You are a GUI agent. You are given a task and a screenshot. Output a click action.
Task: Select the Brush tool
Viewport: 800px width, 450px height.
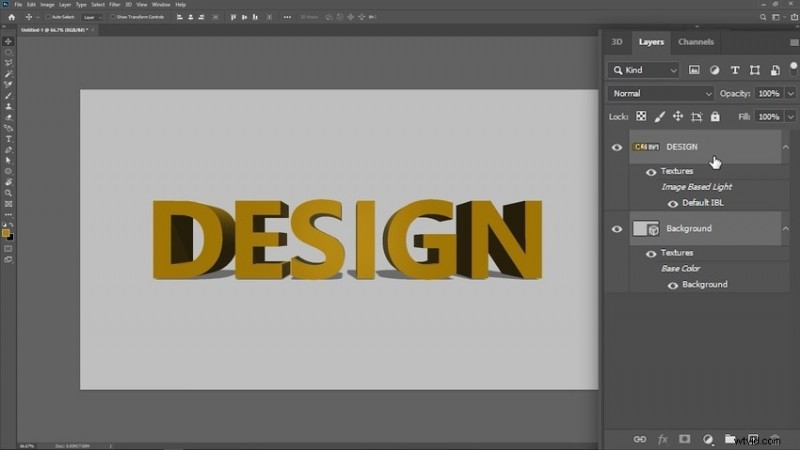click(8, 95)
